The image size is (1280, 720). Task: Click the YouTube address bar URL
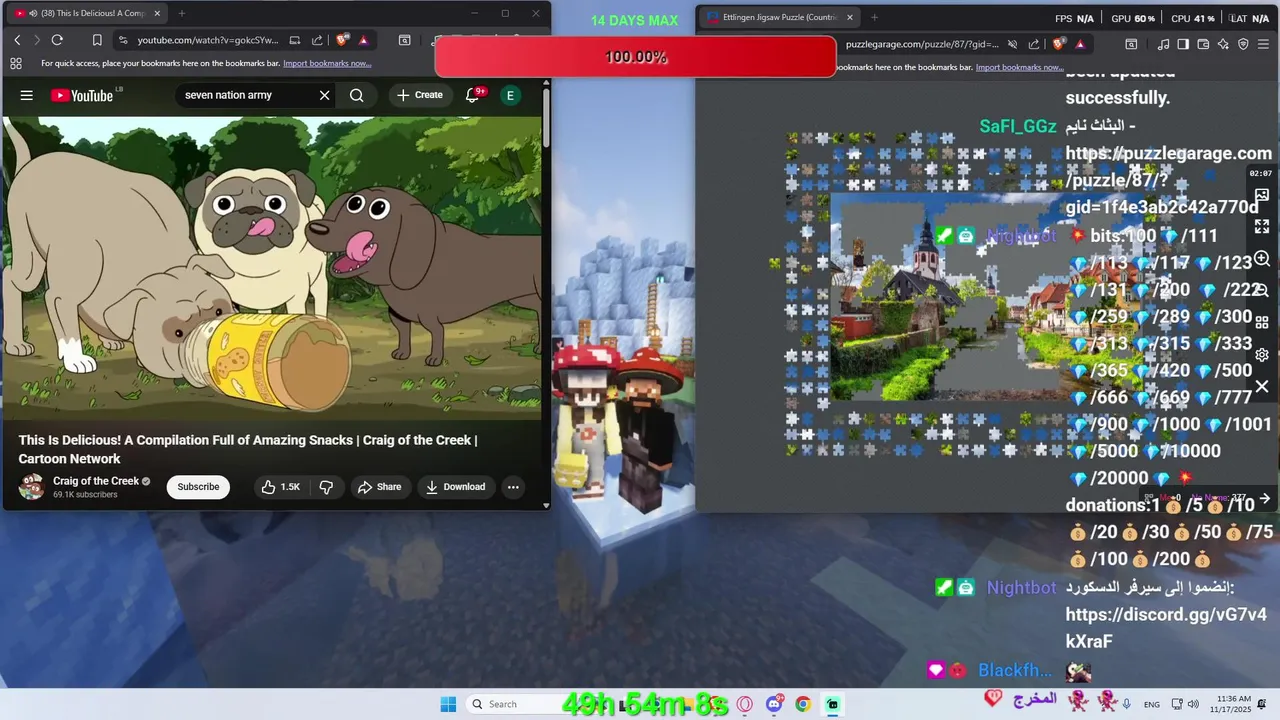tap(208, 40)
